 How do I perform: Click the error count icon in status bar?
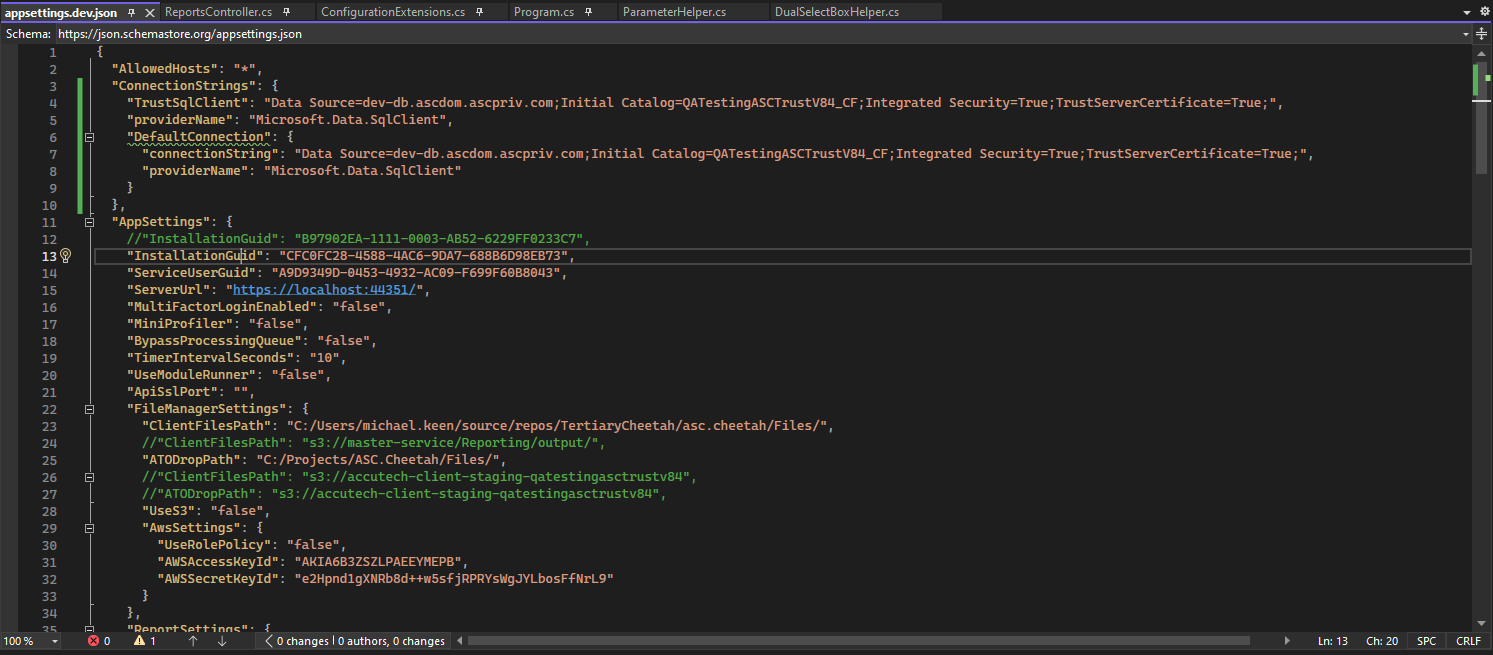pos(94,641)
